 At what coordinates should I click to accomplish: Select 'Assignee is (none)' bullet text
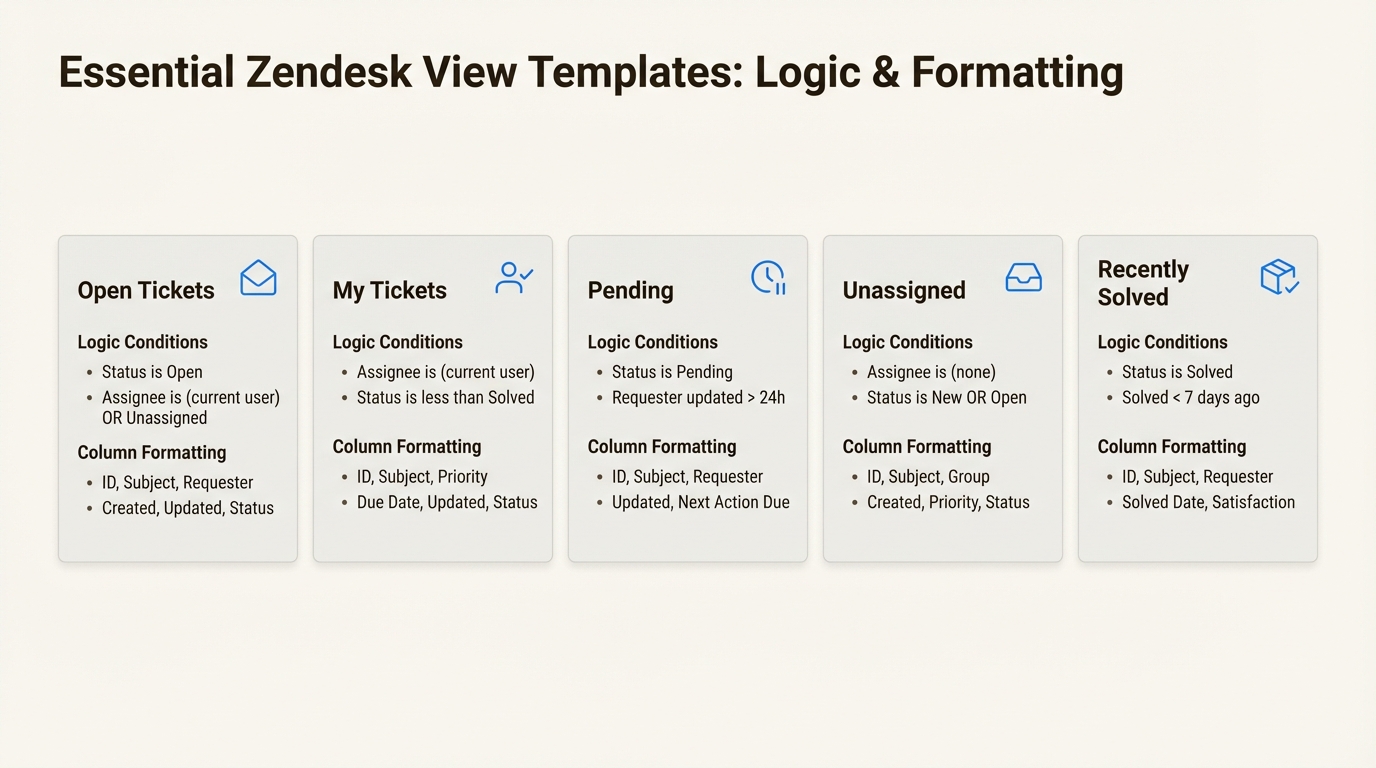tap(931, 372)
